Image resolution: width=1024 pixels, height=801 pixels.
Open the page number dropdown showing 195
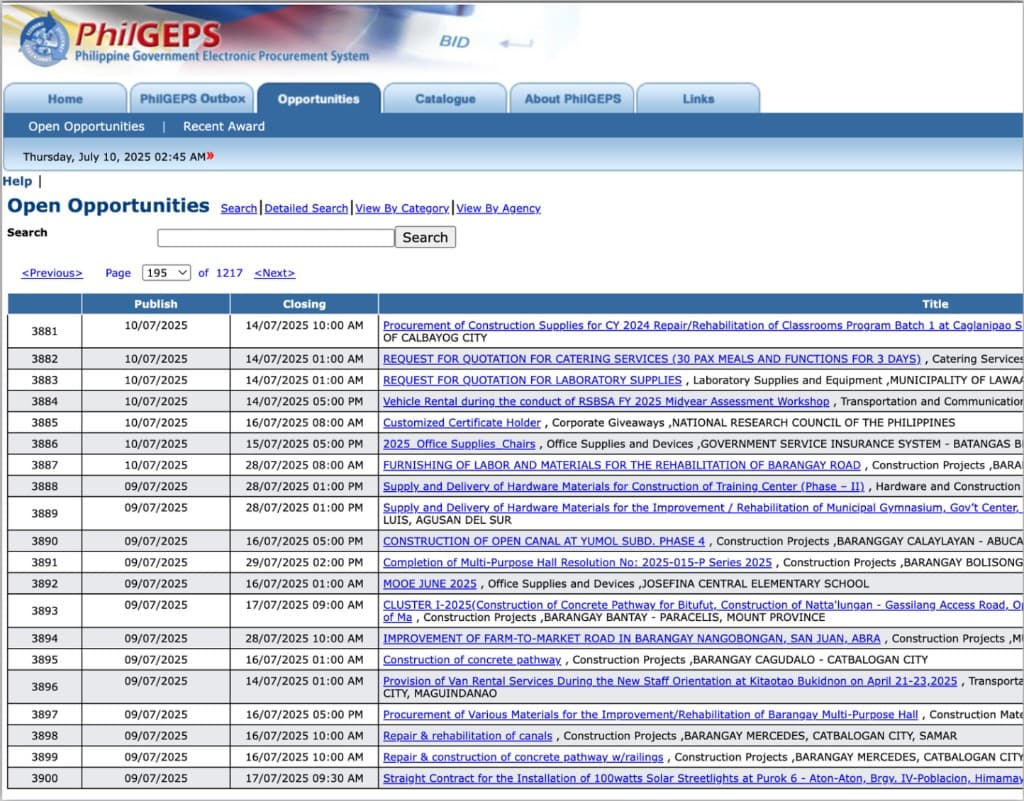pos(166,272)
